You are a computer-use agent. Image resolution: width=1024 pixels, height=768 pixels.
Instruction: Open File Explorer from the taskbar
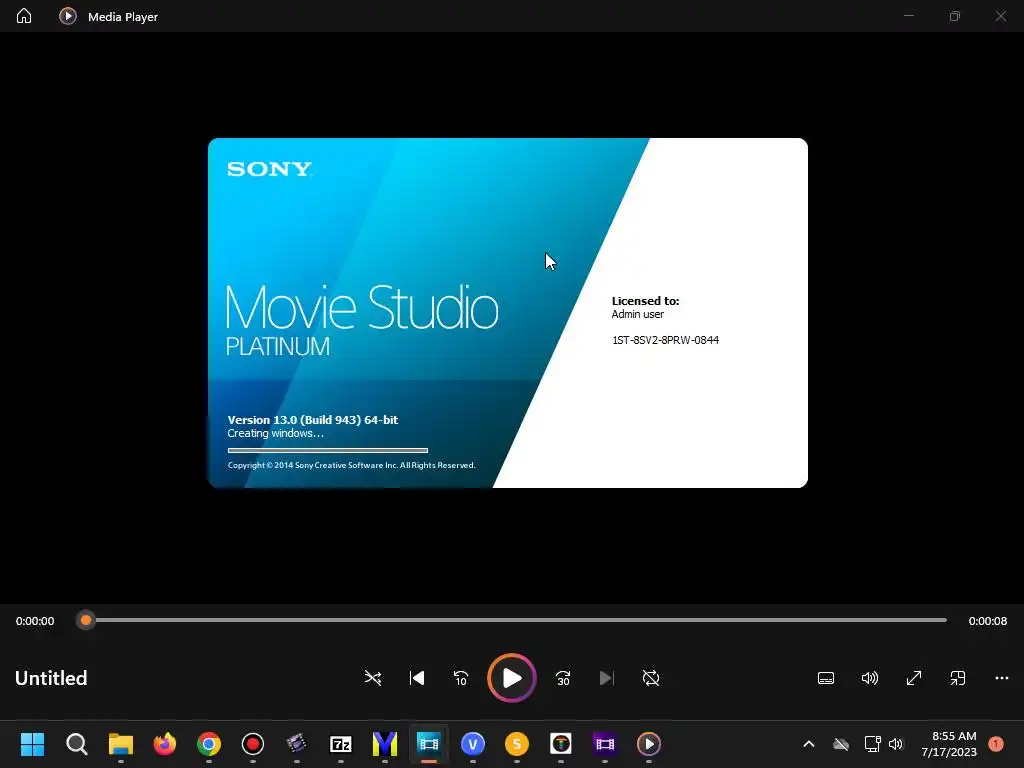coord(121,744)
